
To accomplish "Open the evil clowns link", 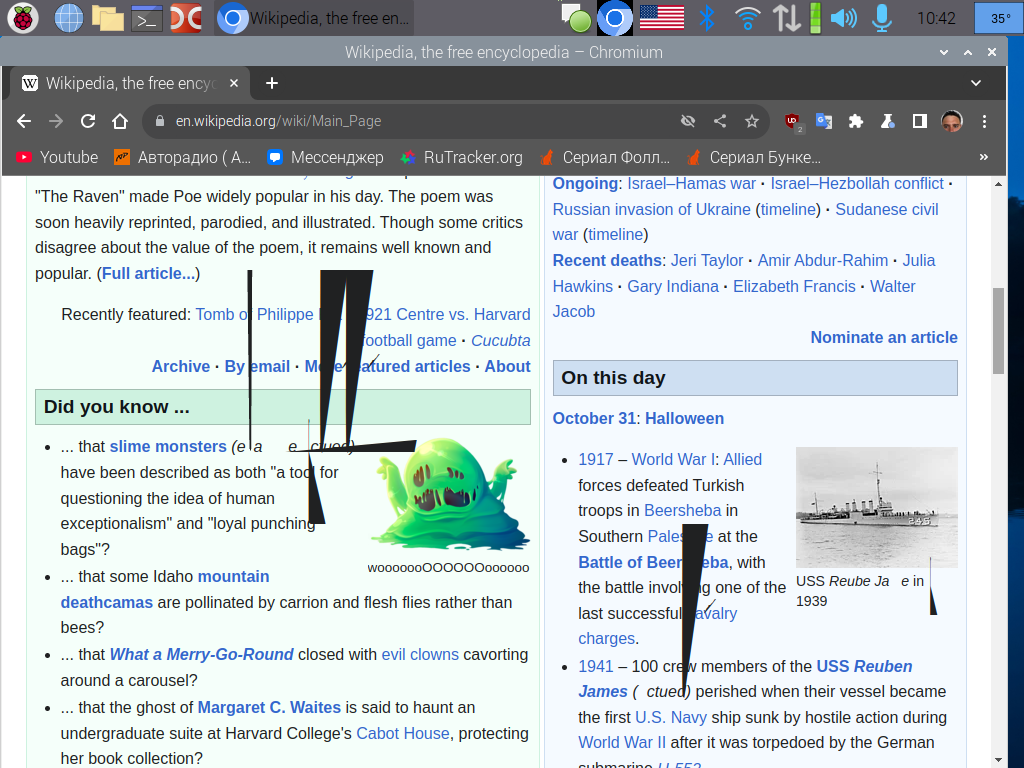I will [x=420, y=654].
